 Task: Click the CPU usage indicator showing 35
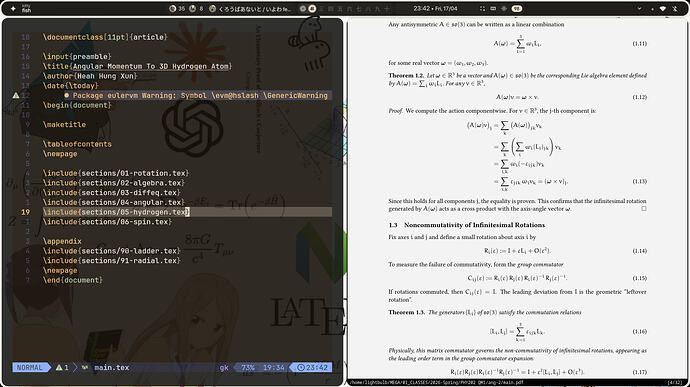tap(177, 8)
